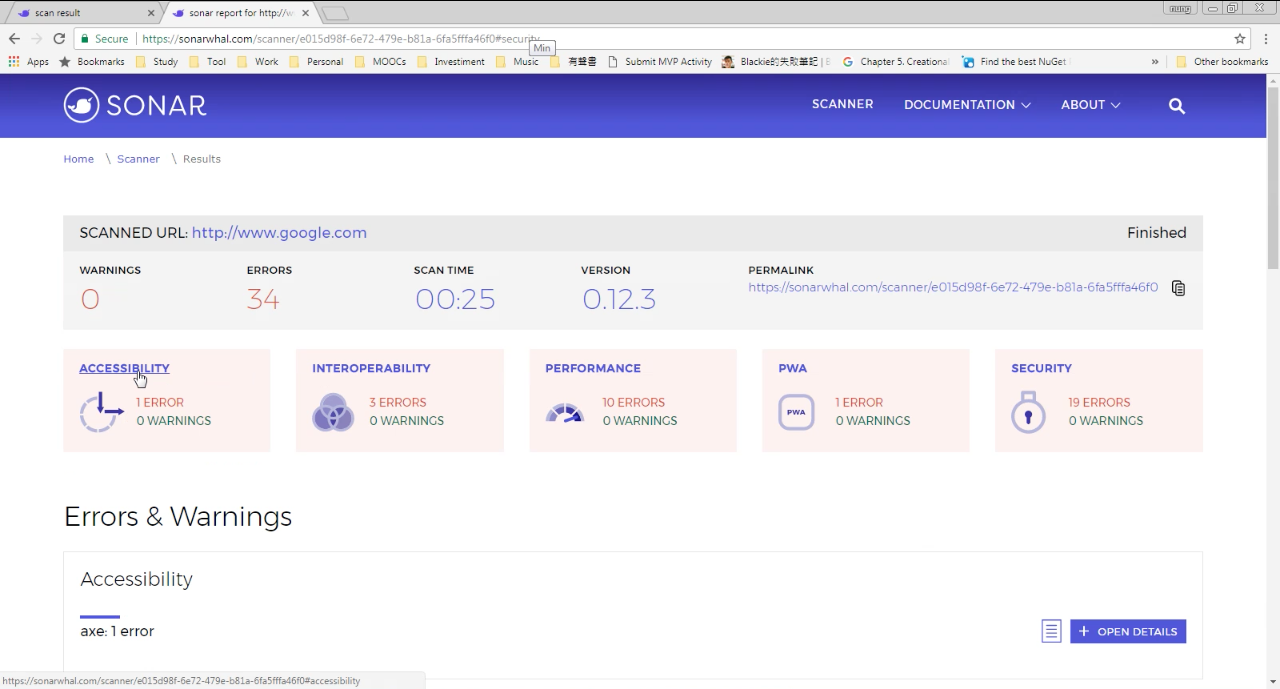1280x689 pixels.
Task: Click the 'axe: 1 error' text
Action: click(117, 631)
